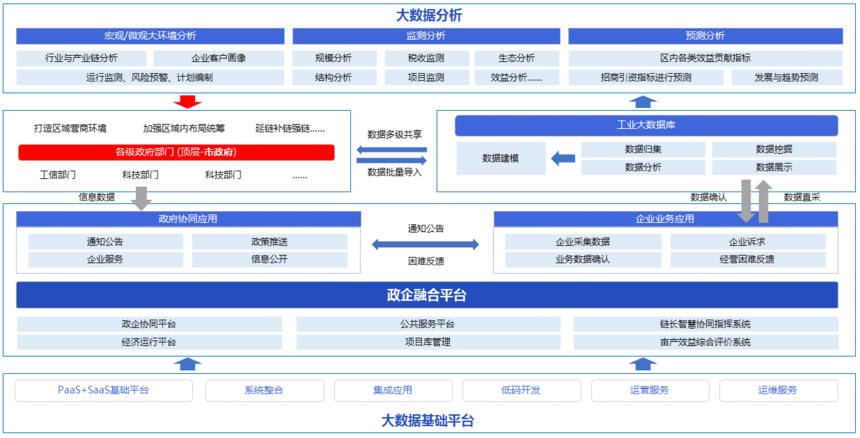Click the 大数据基础平台 title
Image resolution: width=860 pixels, height=438 pixels.
coord(428,421)
